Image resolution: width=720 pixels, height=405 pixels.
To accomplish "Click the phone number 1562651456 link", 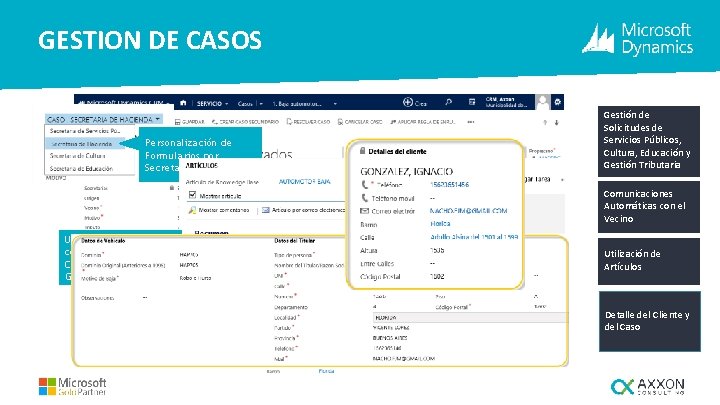I will pyautogui.click(x=449, y=185).
